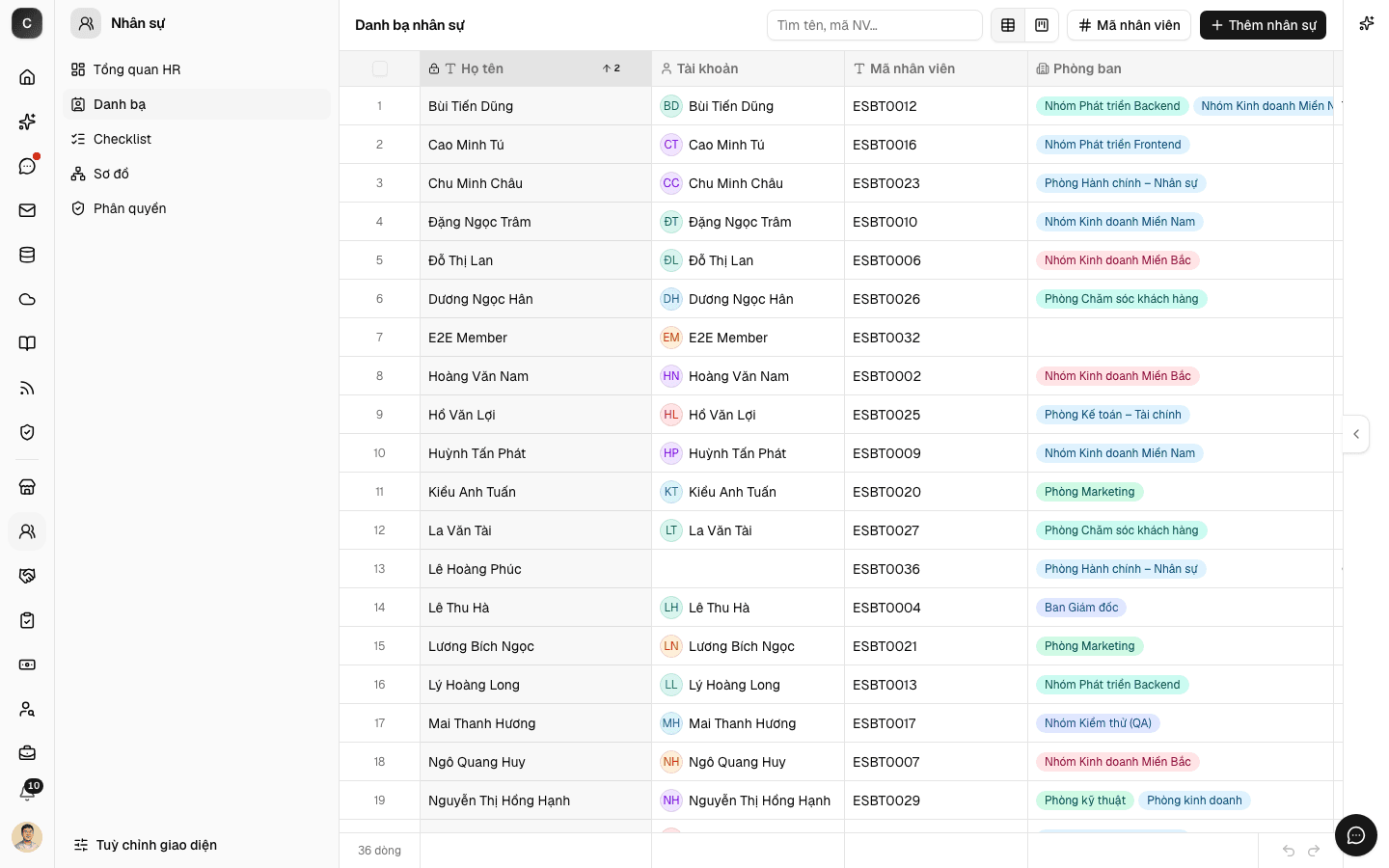Click the Nhóm Kiểm thử (QA) tag

[1098, 723]
